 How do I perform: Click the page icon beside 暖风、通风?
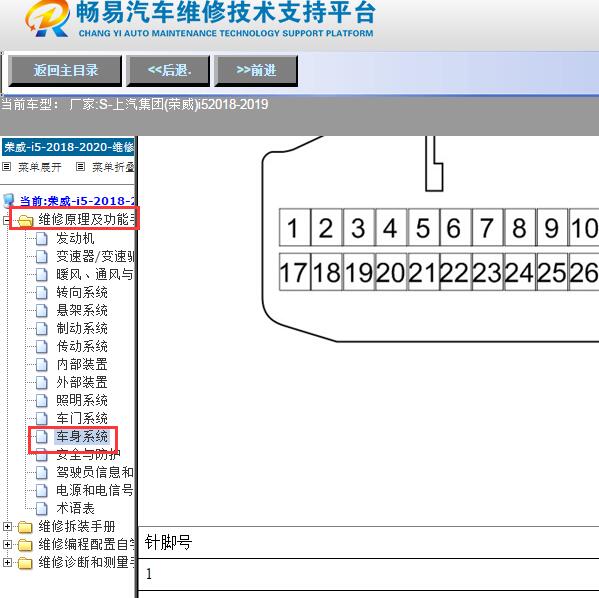[x=42, y=275]
